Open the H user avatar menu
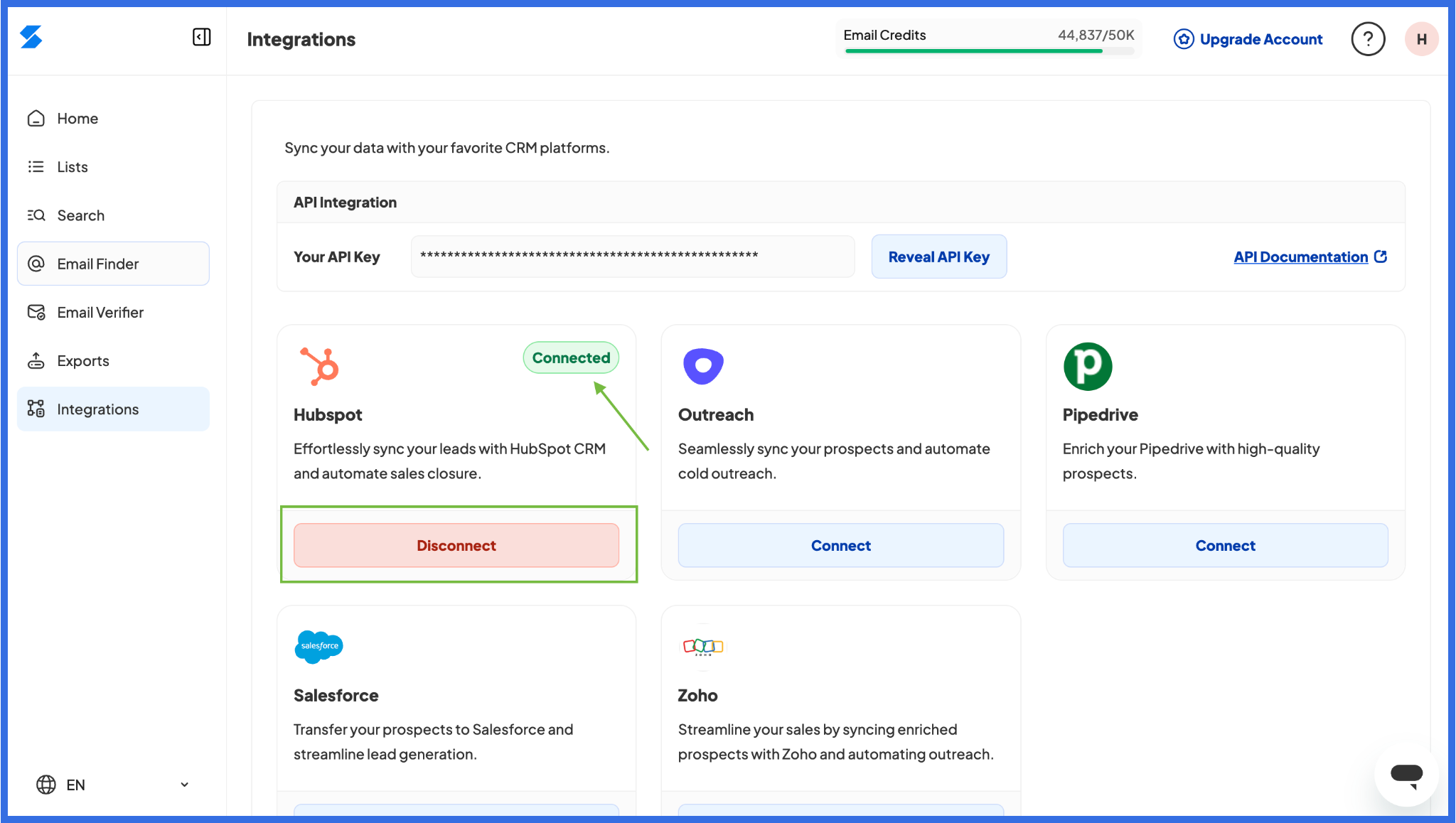Screen dimensions: 1456x823 pos(1421,39)
